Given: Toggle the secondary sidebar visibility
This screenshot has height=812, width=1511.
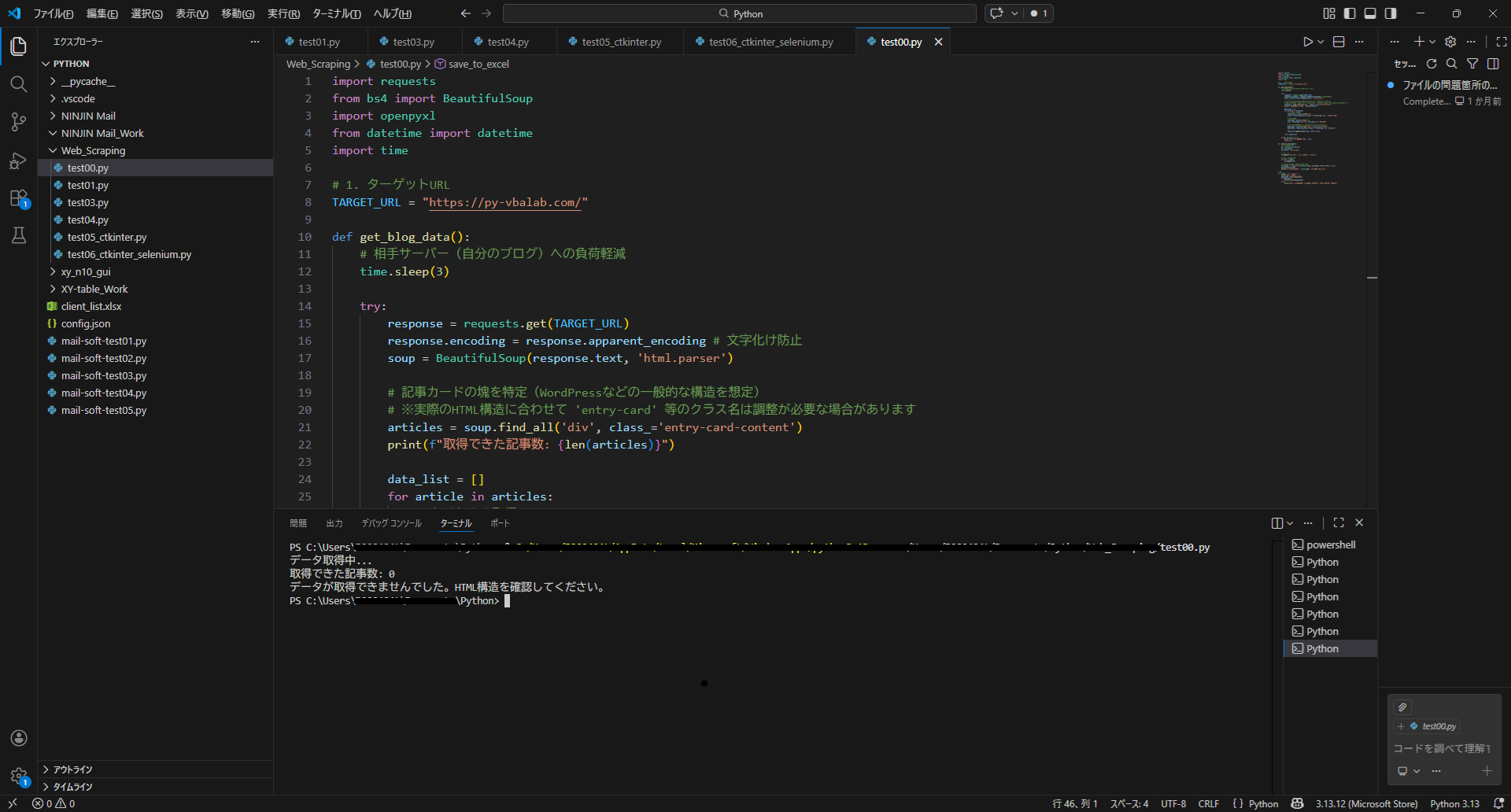Looking at the screenshot, I should click(1391, 13).
